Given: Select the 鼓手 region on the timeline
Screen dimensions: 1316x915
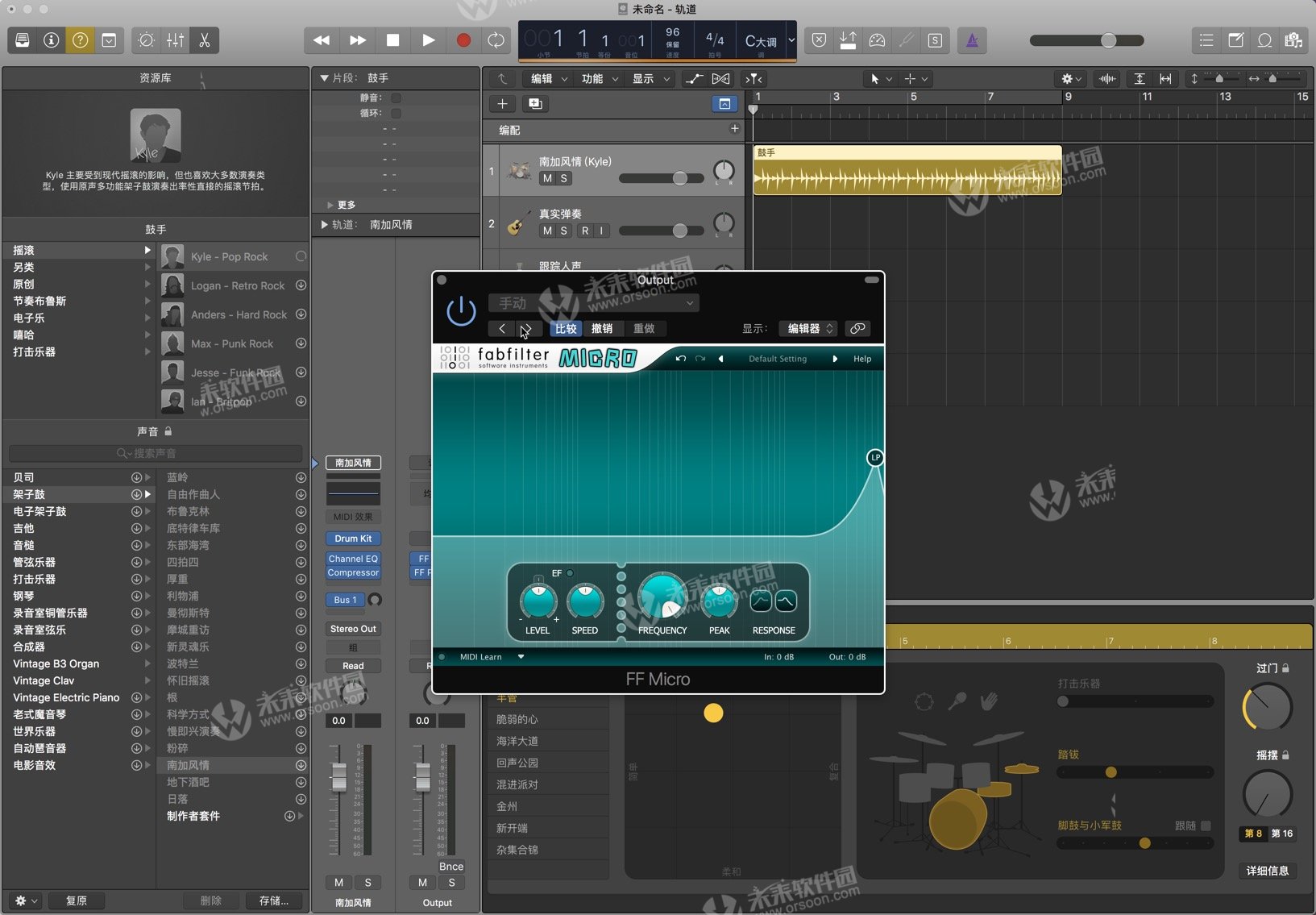Looking at the screenshot, I should pyautogui.click(x=907, y=170).
